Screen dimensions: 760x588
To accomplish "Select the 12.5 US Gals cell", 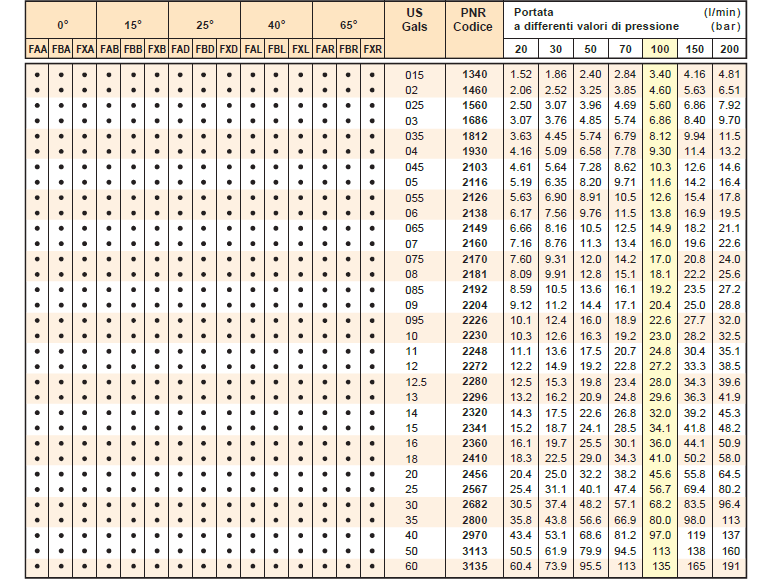I will click(x=414, y=381).
